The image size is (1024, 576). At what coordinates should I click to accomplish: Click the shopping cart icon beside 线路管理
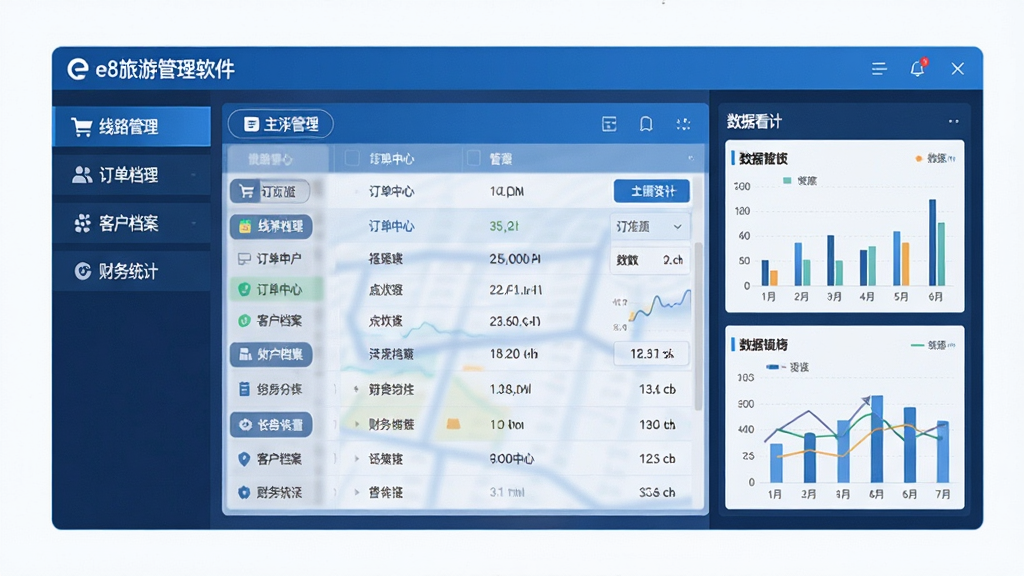[x=82, y=127]
